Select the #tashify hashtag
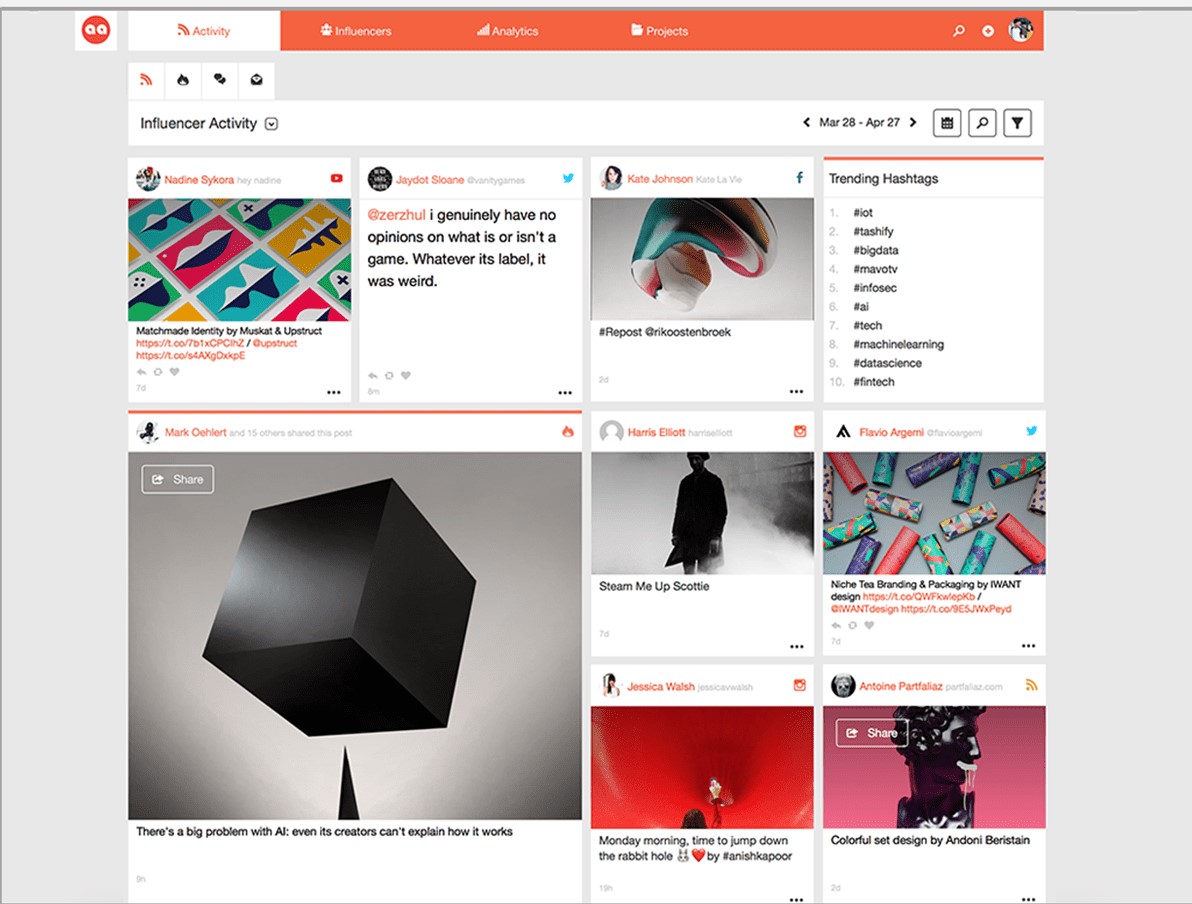This screenshot has height=904, width=1192. pyautogui.click(x=873, y=231)
